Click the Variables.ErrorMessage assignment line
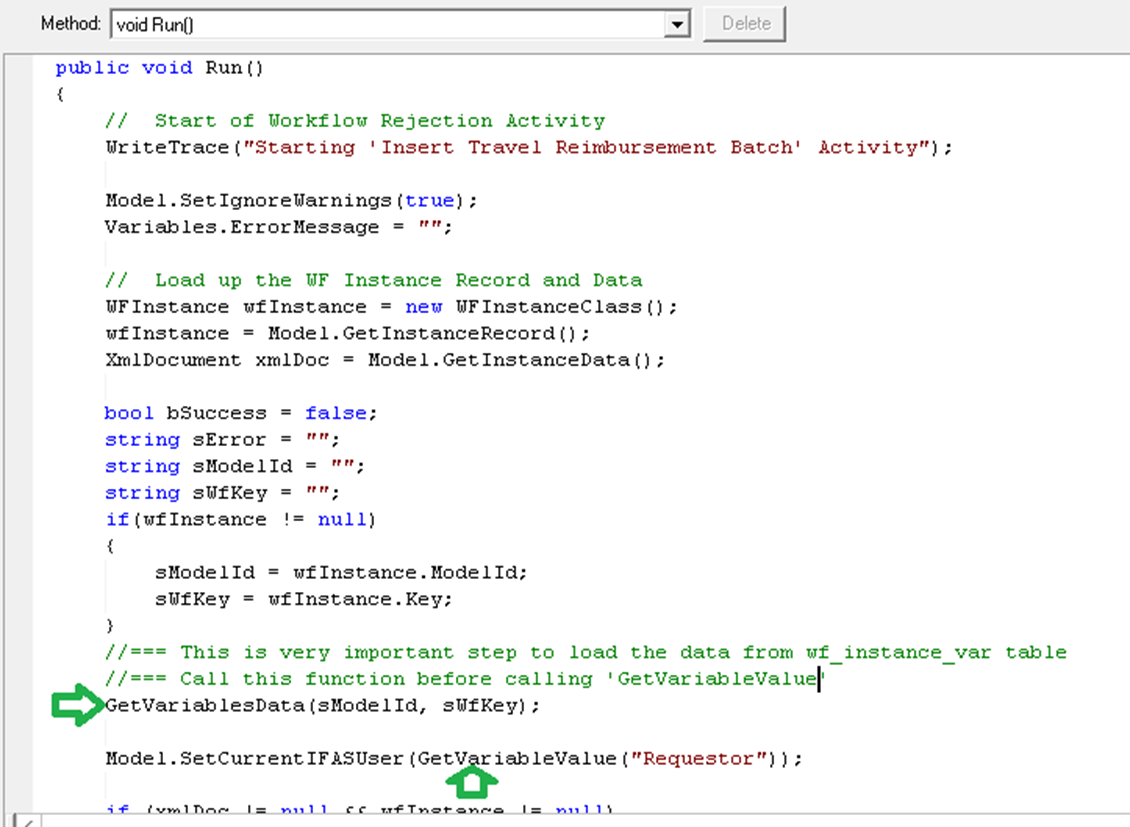Screen dimensions: 1130x827 (278, 227)
